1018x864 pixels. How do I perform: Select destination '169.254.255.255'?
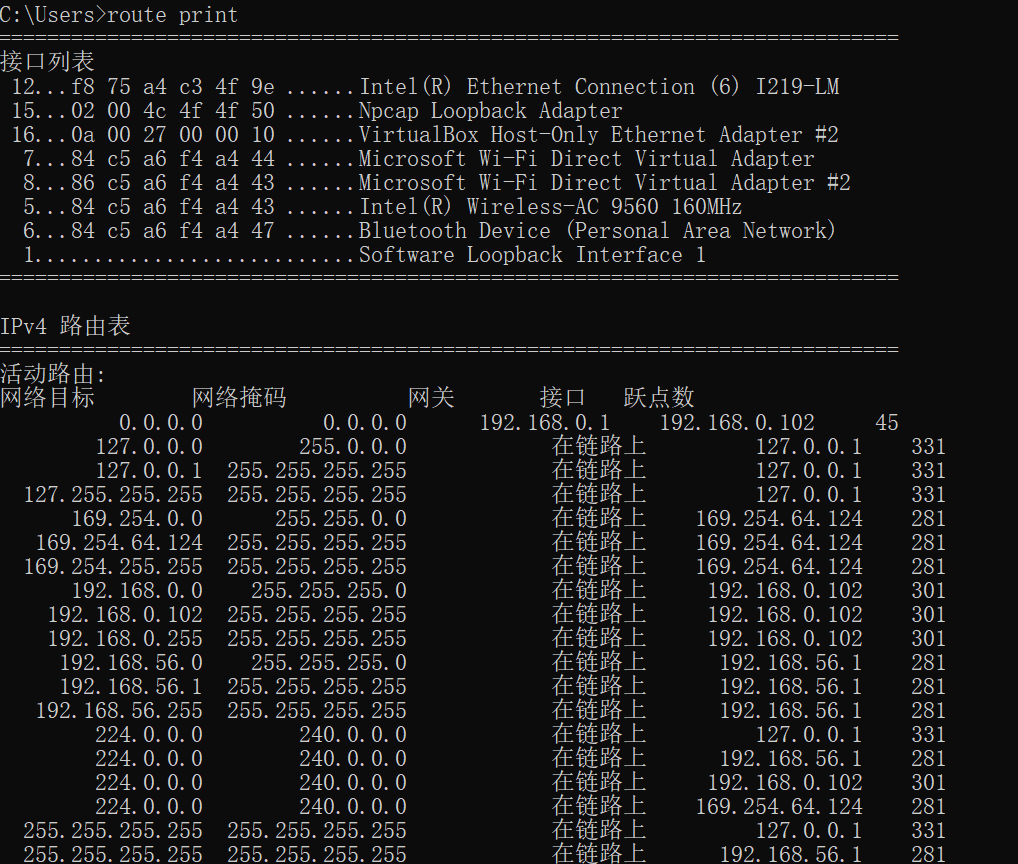point(113,567)
